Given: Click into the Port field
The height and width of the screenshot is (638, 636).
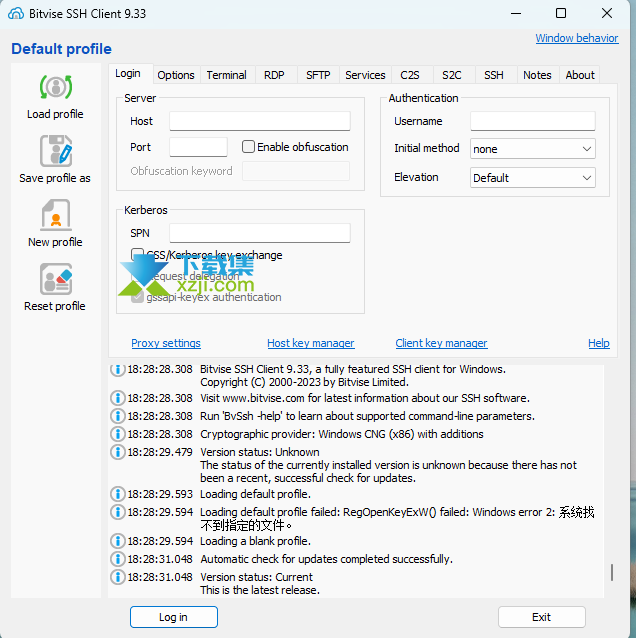Looking at the screenshot, I should point(198,147).
